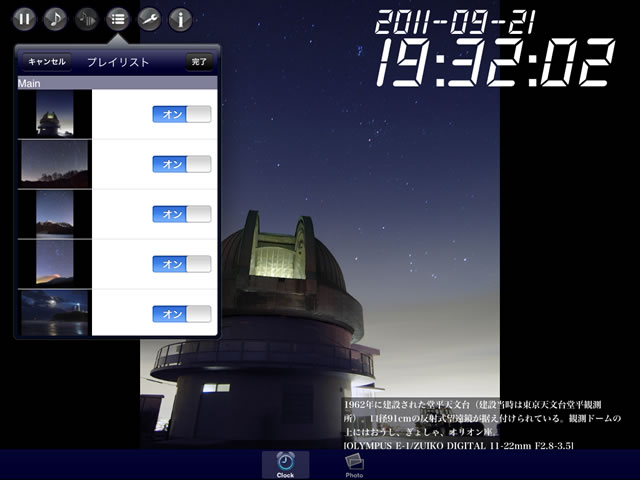Tap the dimmed music playlist play icon
640x480 pixels.
coord(87,19)
